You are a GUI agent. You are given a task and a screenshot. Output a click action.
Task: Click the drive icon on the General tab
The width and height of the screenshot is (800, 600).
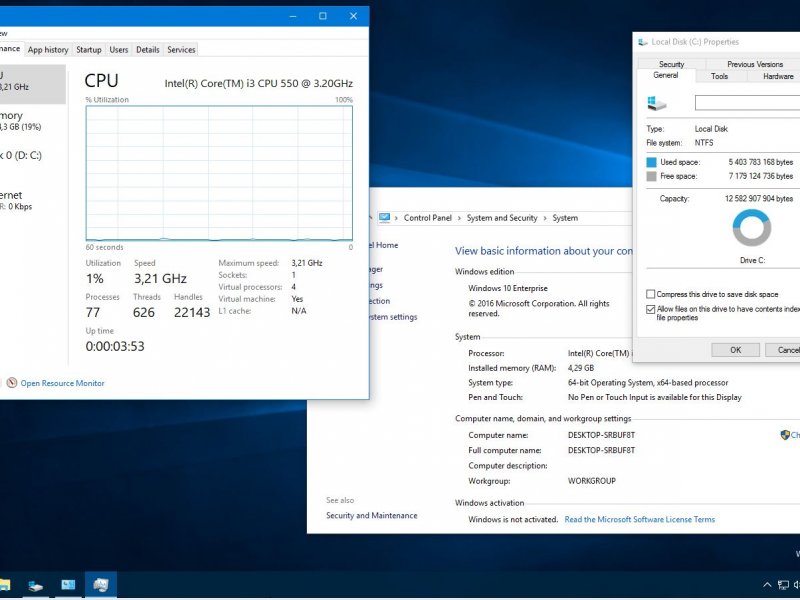click(657, 103)
